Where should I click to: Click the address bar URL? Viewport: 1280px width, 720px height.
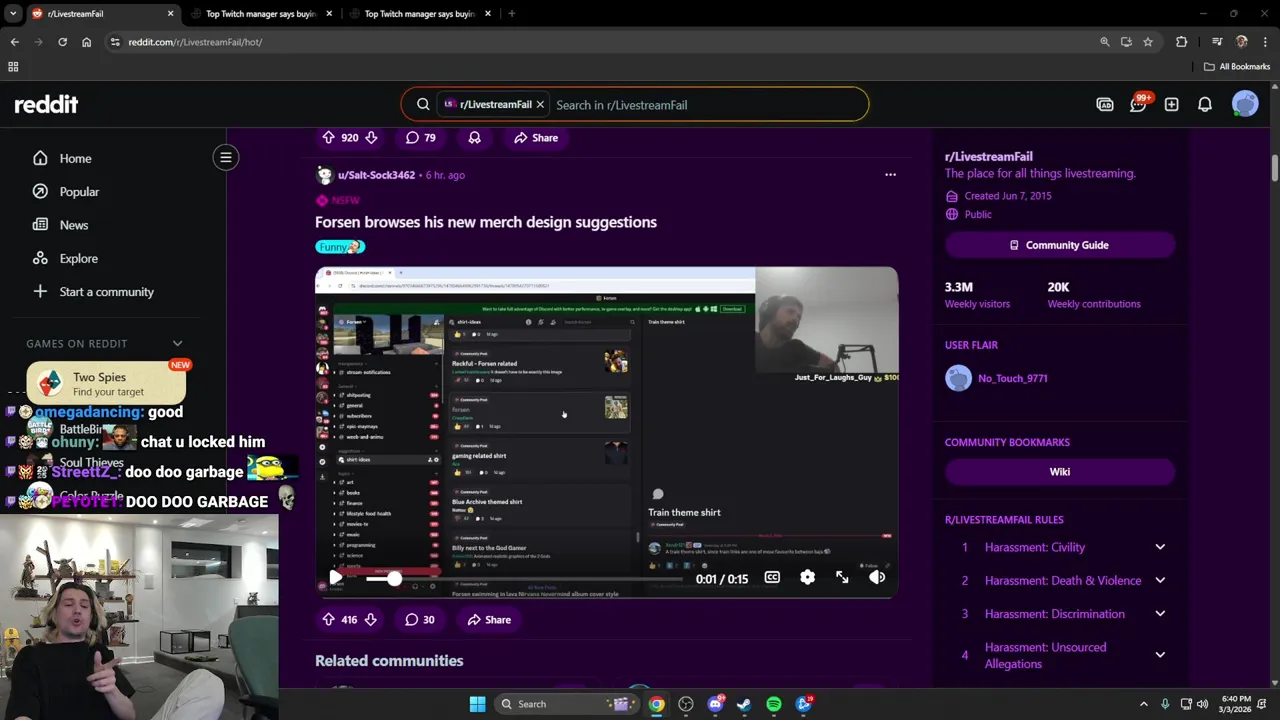pos(195,42)
